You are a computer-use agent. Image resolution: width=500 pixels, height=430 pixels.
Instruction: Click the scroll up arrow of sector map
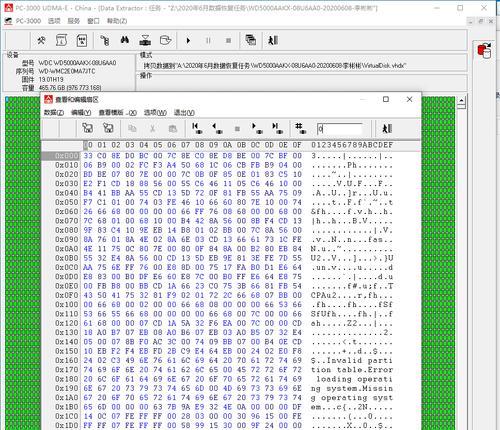click(462, 100)
